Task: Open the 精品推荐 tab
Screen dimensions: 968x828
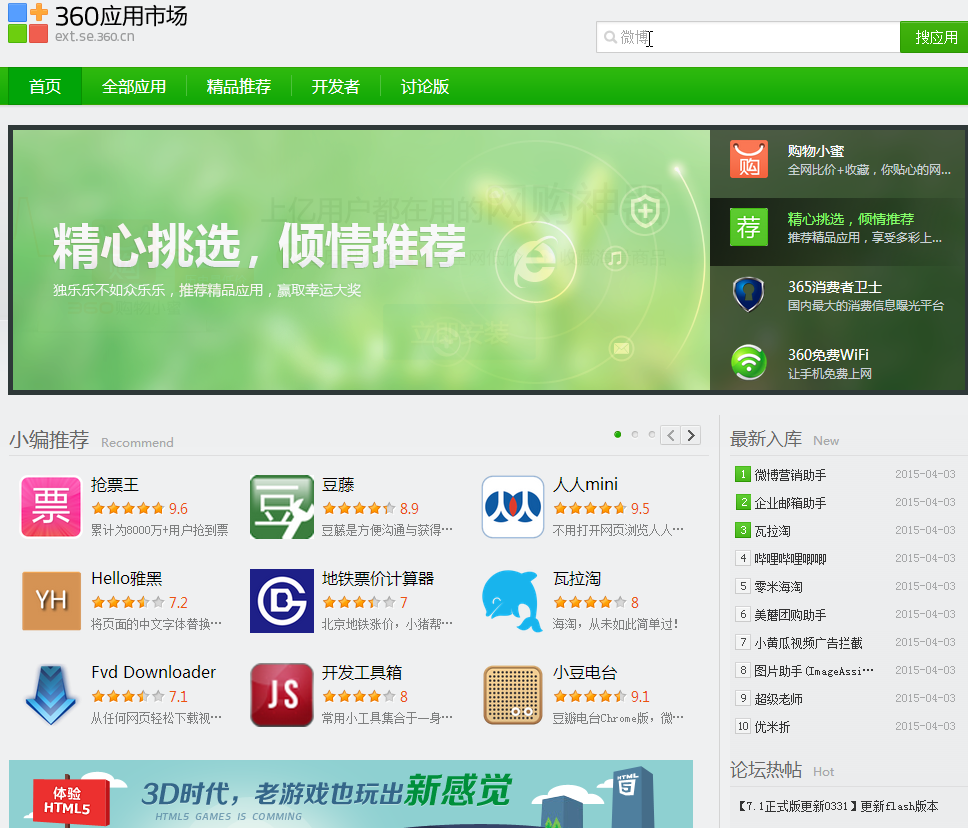Action: point(239,86)
